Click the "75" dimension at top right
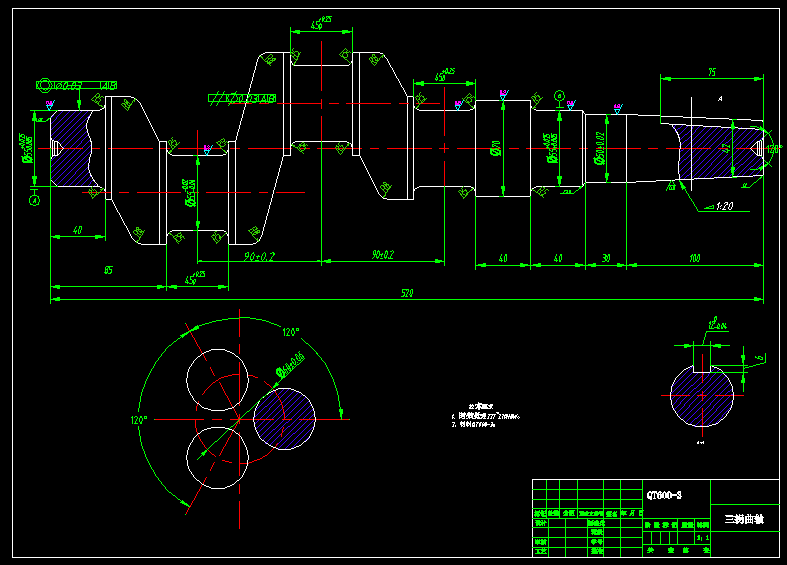 point(712,72)
